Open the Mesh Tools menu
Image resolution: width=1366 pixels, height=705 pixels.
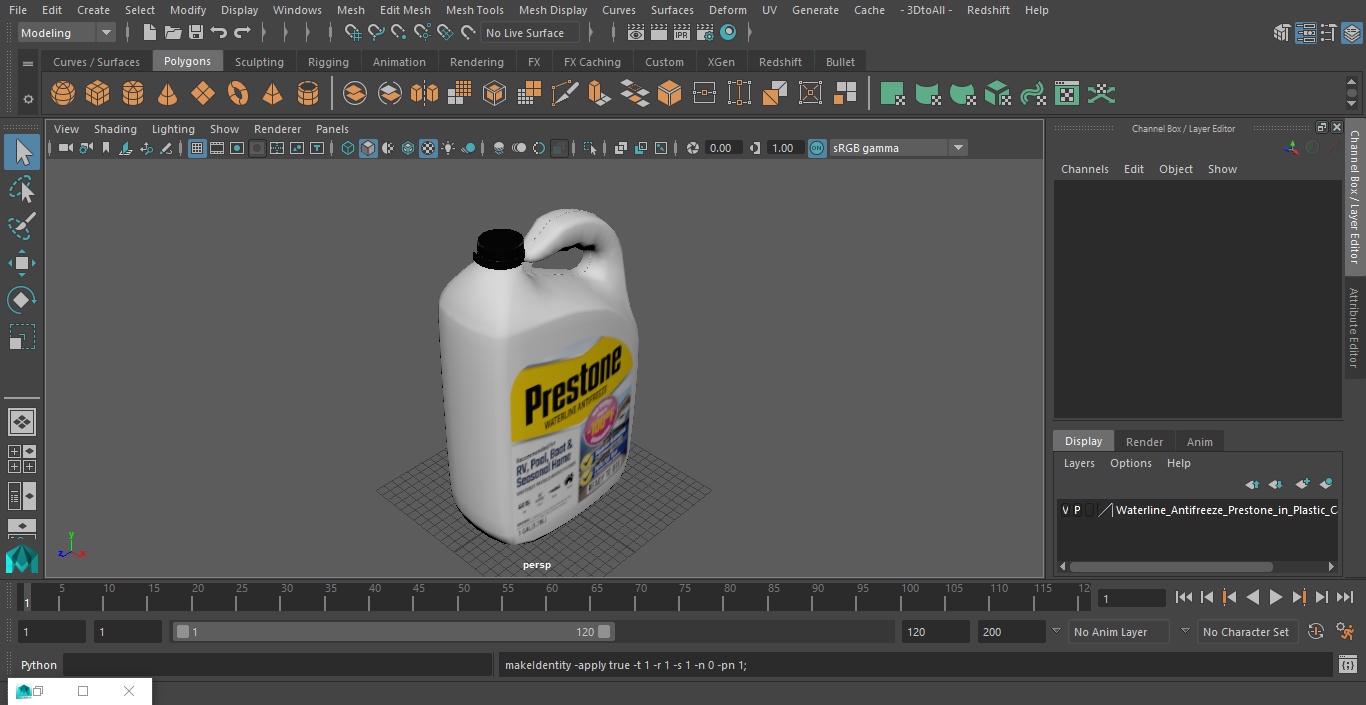(x=474, y=10)
